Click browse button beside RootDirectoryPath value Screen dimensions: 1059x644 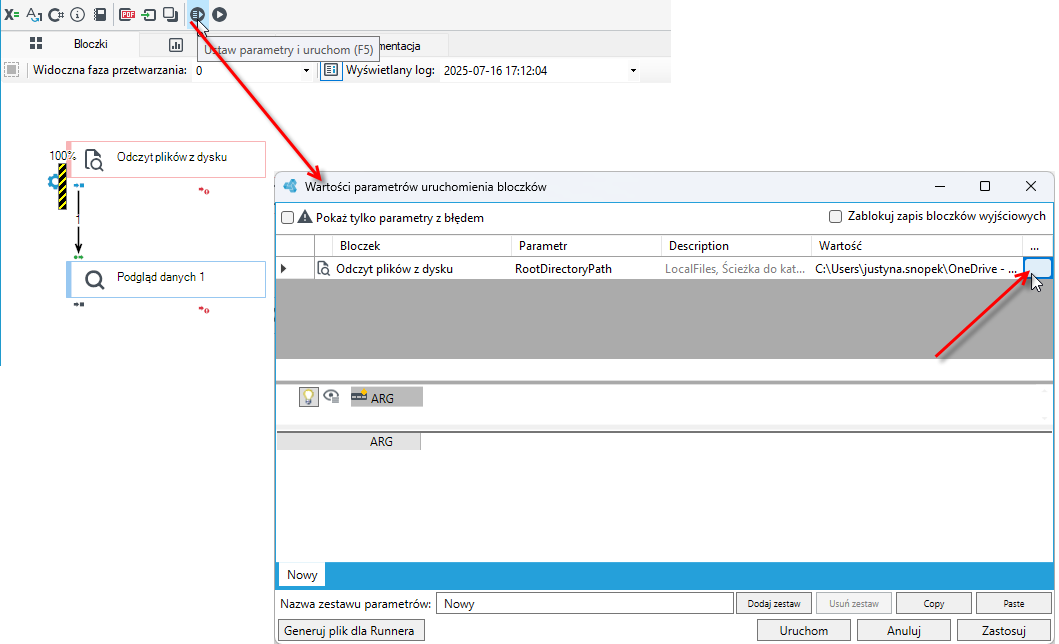click(1038, 268)
